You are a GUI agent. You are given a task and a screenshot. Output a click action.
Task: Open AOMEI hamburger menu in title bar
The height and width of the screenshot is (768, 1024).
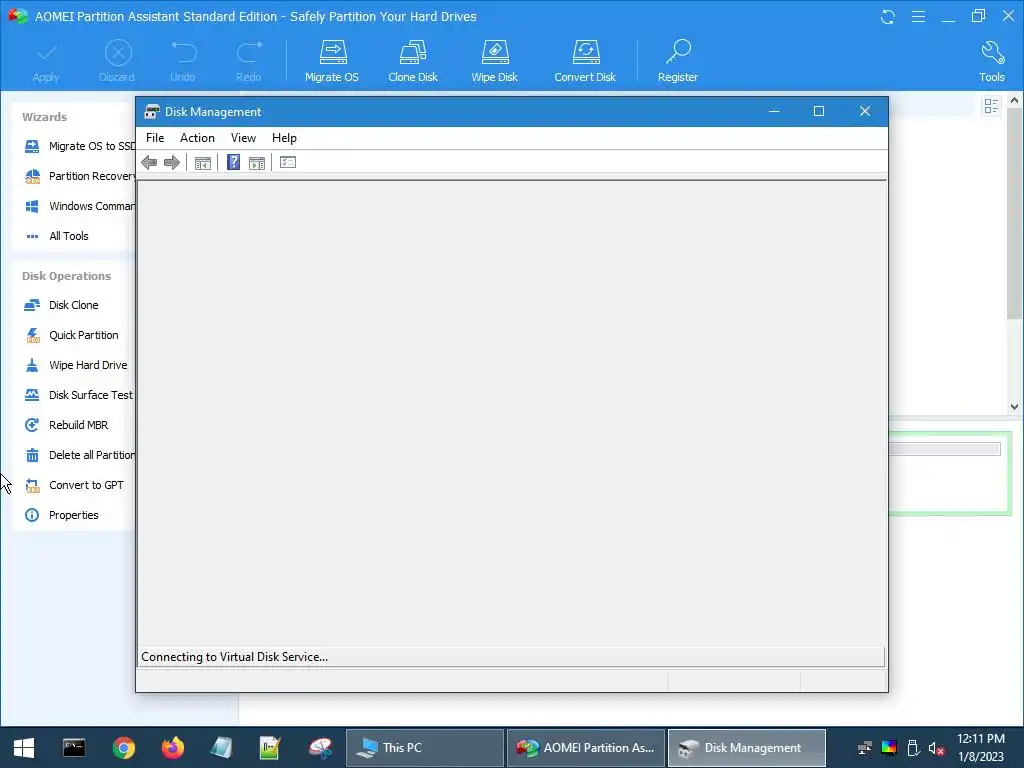pyautogui.click(x=918, y=16)
